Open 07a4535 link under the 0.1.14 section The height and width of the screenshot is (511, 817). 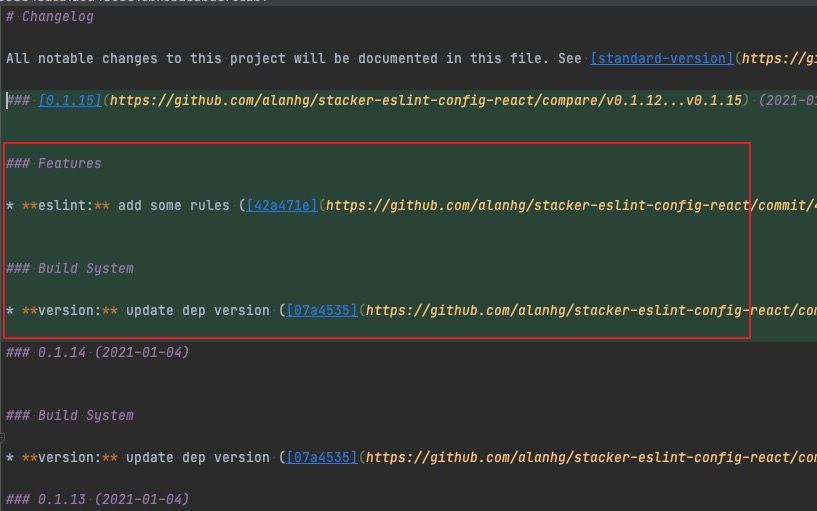(321, 457)
